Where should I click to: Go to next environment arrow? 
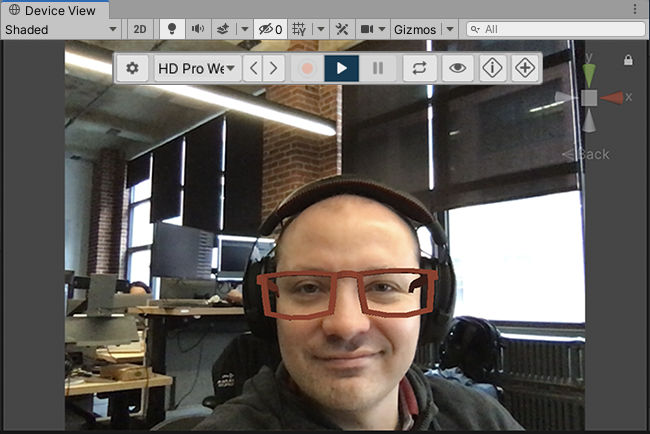point(274,68)
